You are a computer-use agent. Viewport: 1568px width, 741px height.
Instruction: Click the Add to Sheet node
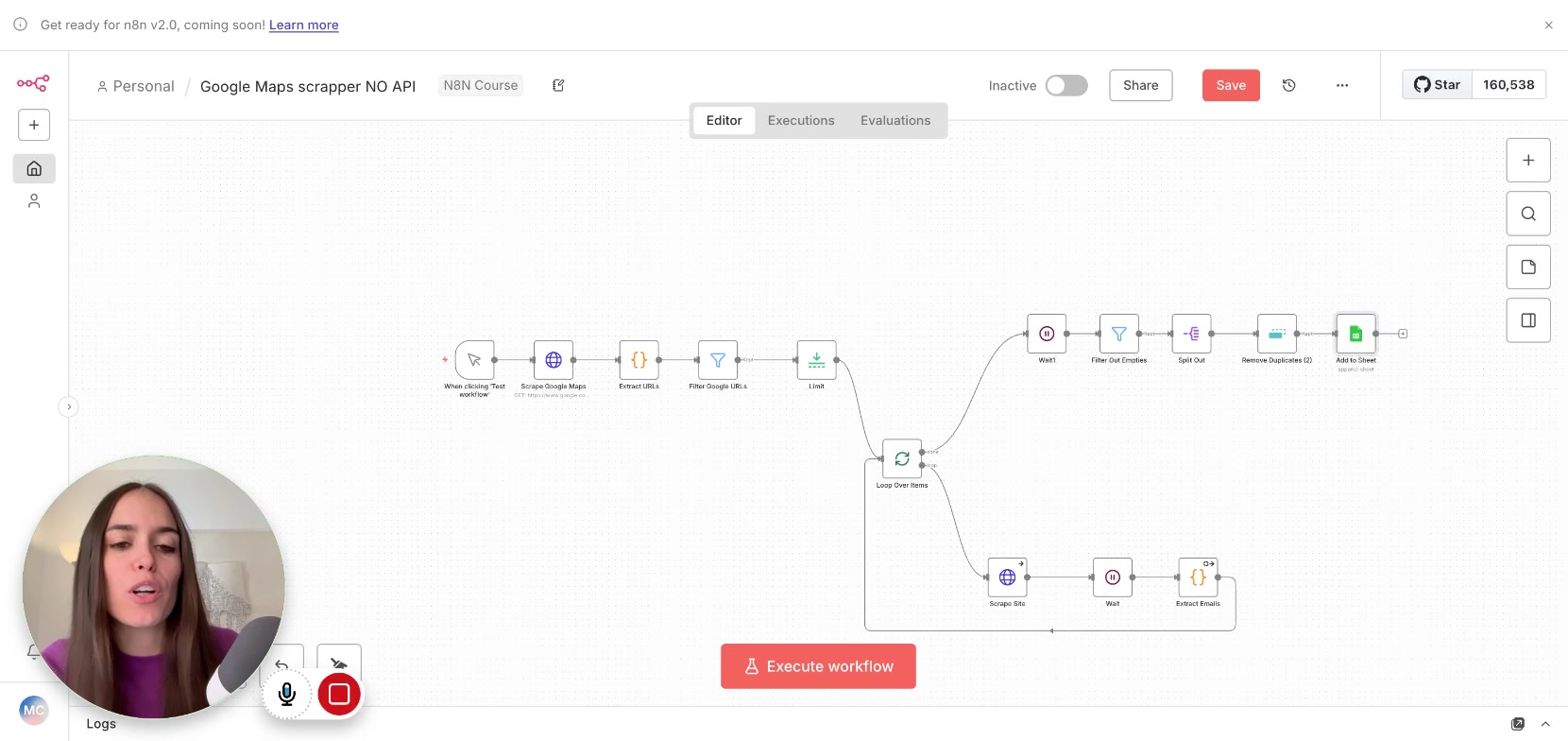(1355, 334)
